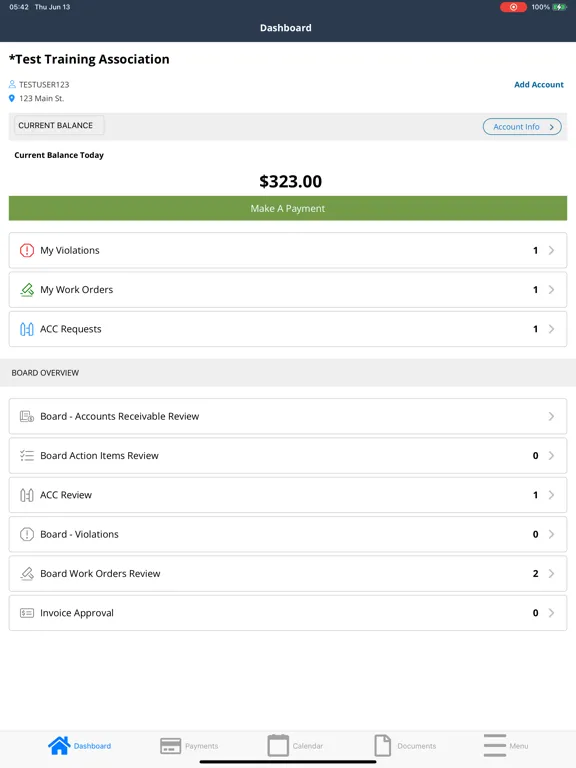576x768 pixels.
Task: Open the Calendar icon in bottom bar
Action: [278, 745]
